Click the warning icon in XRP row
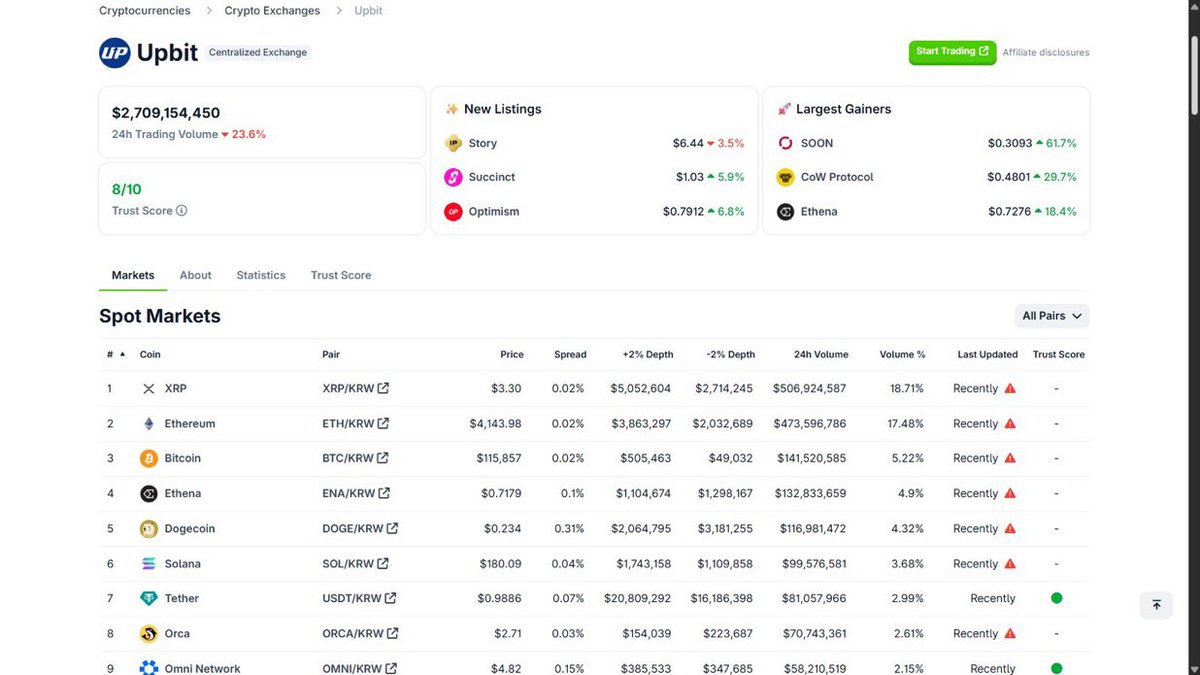 1010,388
